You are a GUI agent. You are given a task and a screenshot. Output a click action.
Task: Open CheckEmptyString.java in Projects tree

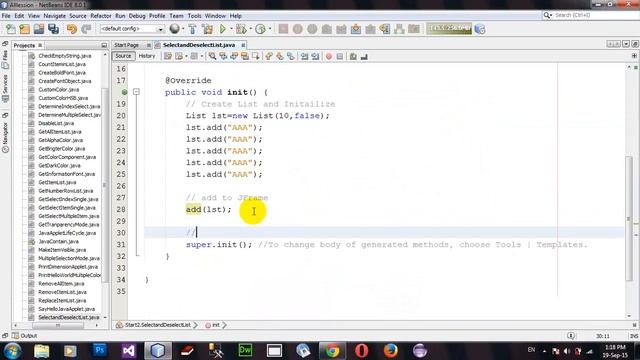[x=64, y=56]
